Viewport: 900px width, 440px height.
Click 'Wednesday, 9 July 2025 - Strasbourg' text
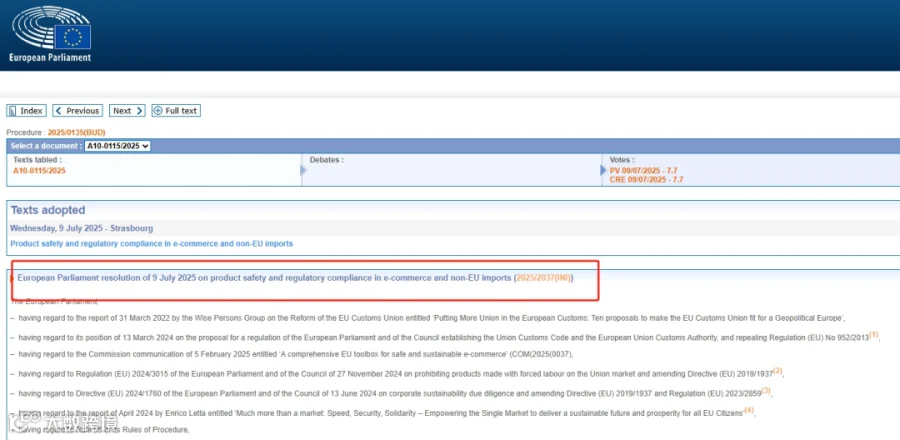pyautogui.click(x=82, y=228)
